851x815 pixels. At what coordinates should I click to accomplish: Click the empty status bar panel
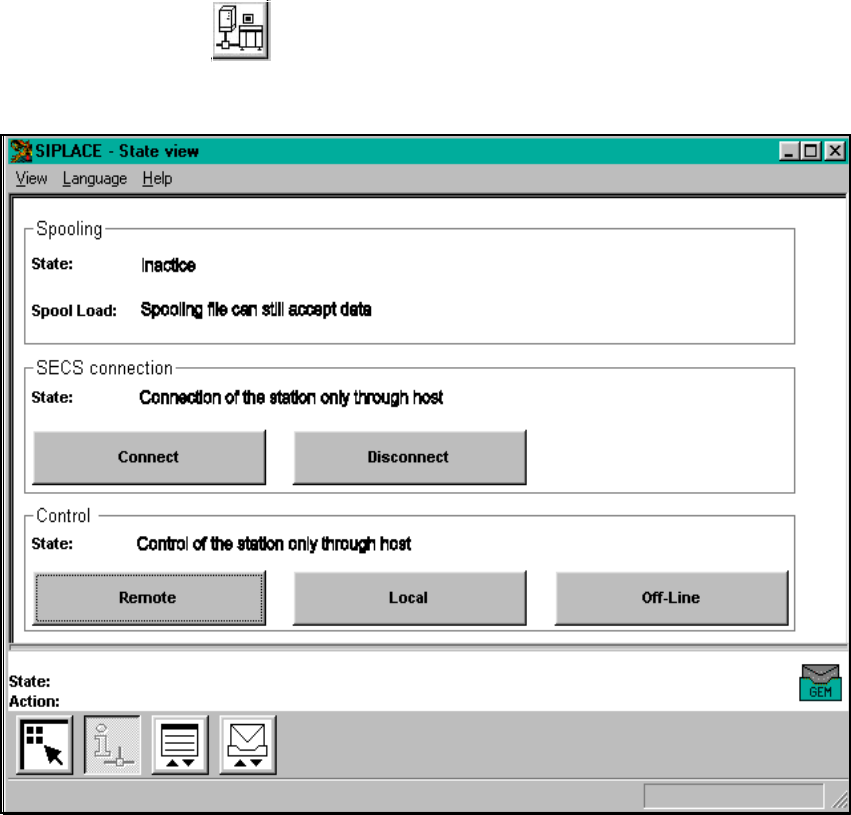point(734,797)
